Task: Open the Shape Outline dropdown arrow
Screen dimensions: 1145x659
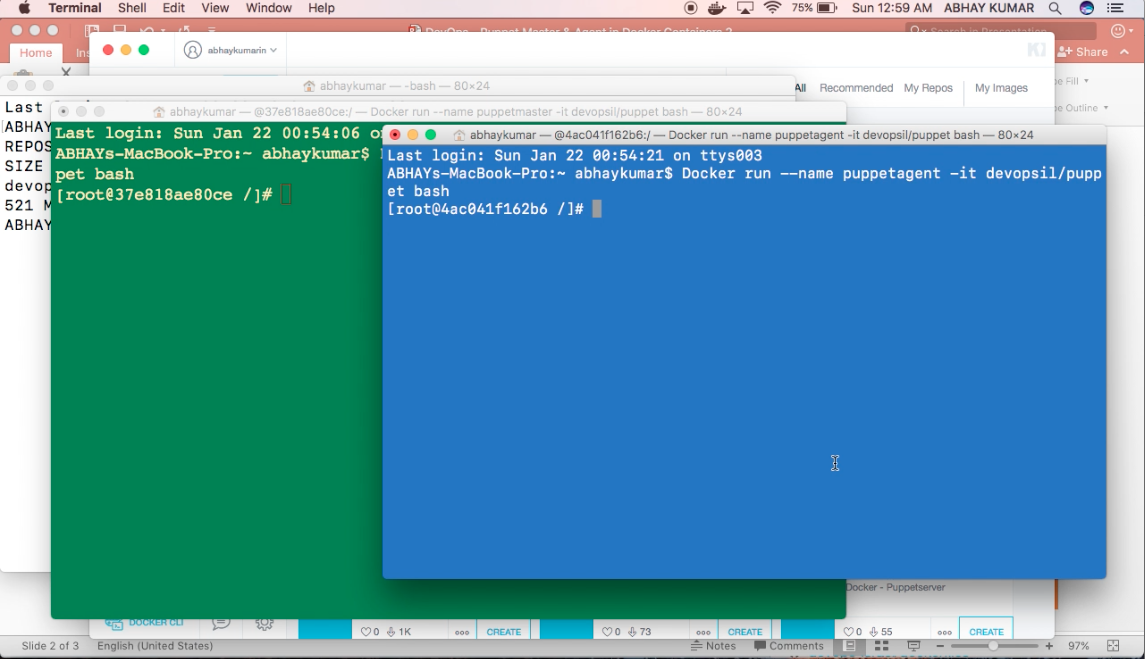Action: pyautogui.click(x=1106, y=108)
